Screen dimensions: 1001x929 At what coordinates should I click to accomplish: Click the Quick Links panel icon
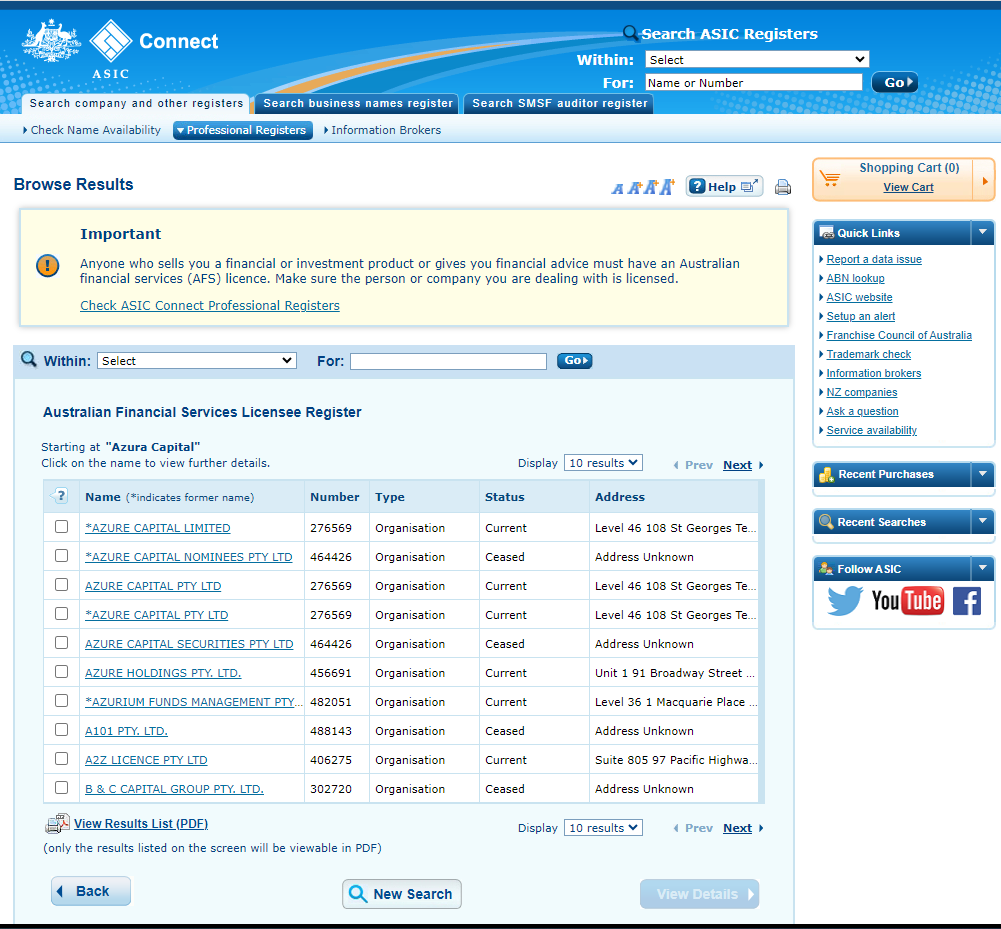click(827, 232)
